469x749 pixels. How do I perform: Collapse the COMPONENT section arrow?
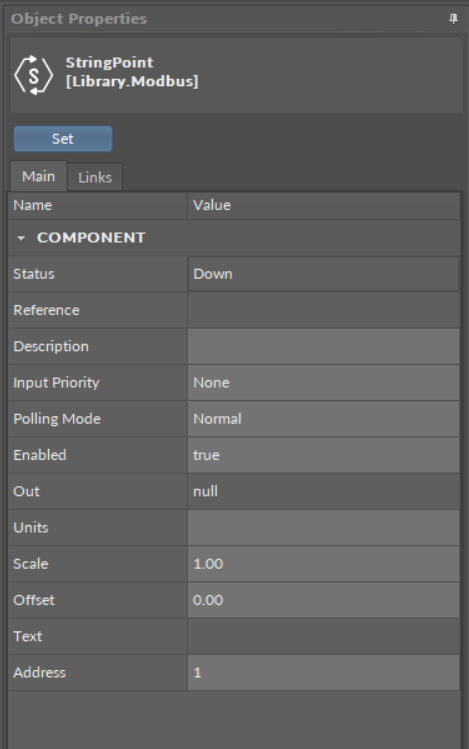pos(21,238)
